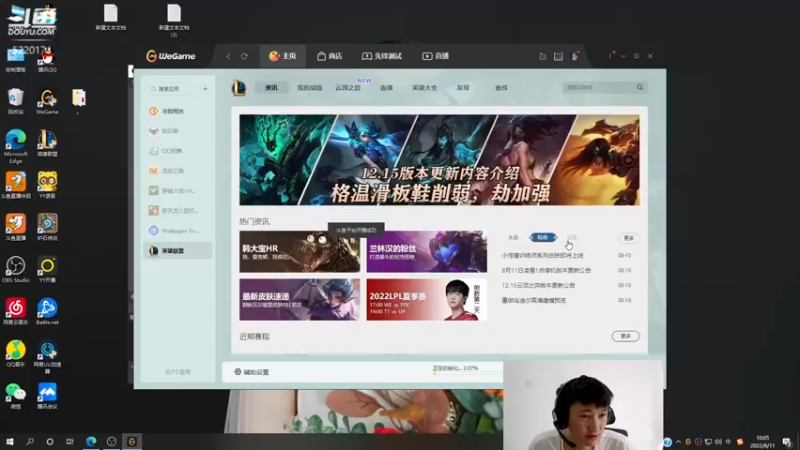
Task: Open the 2022LPL夏季赛 card
Action: click(427, 299)
